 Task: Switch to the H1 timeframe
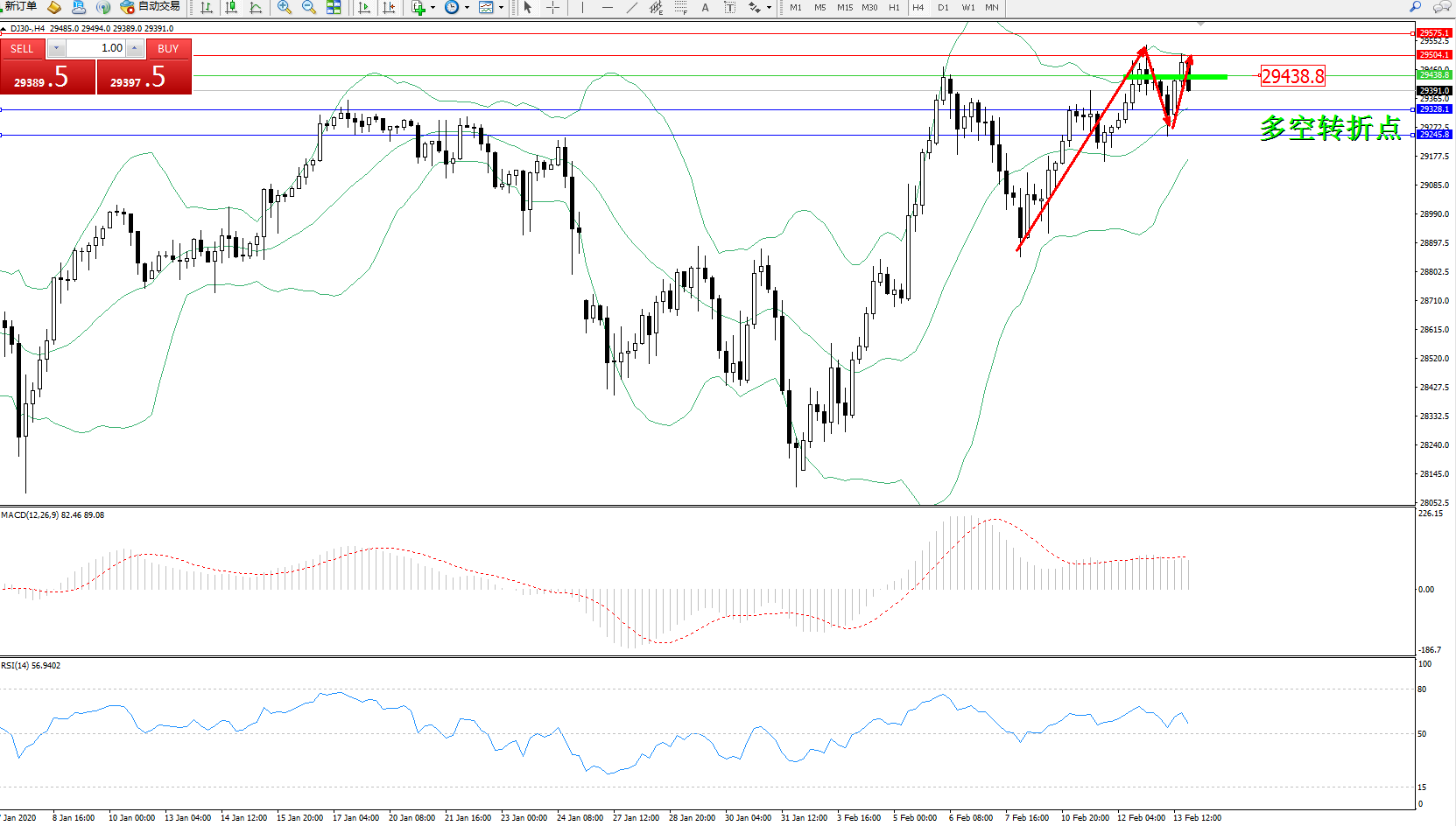pos(894,8)
